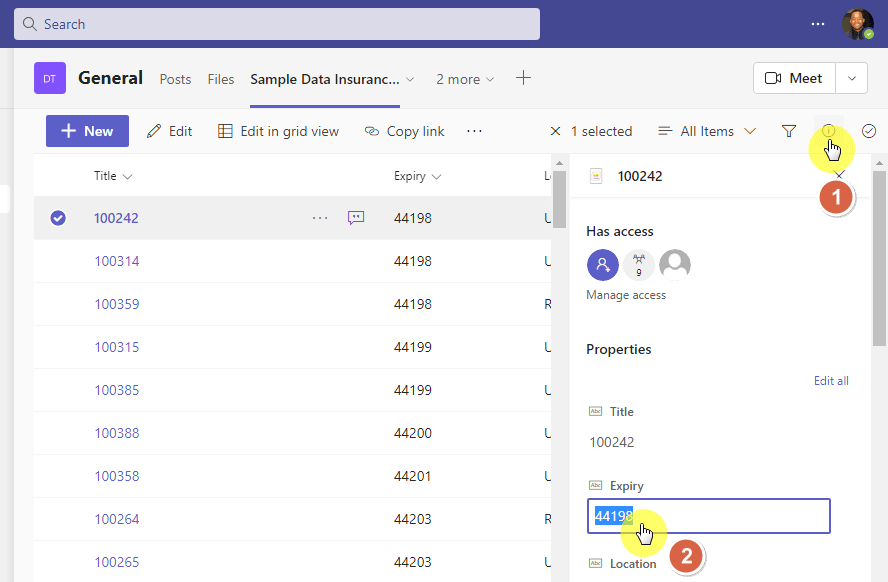The width and height of the screenshot is (888, 582).
Task: Open item 100315
Action: coord(117,347)
